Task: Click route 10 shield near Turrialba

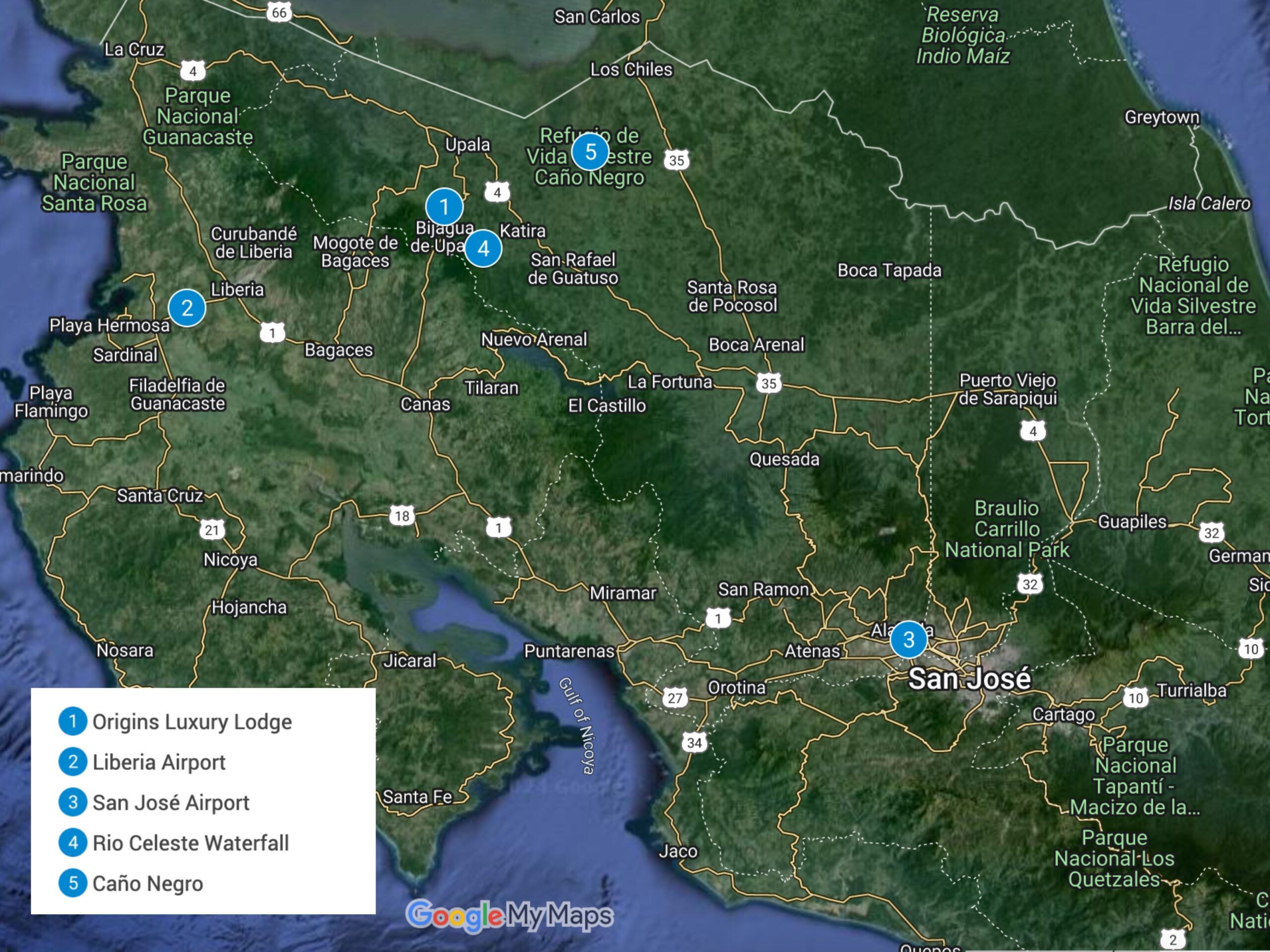Action: [x=1136, y=698]
